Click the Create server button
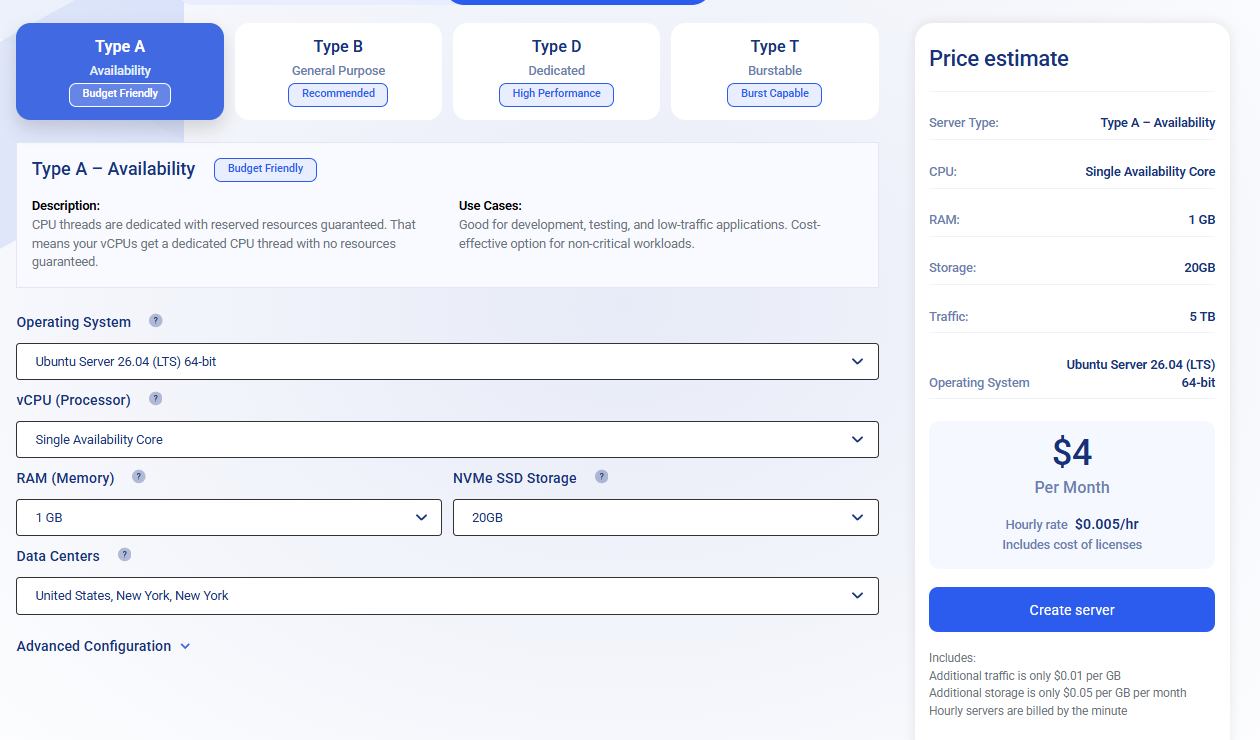Screen dimensions: 1260x740 1072,610
